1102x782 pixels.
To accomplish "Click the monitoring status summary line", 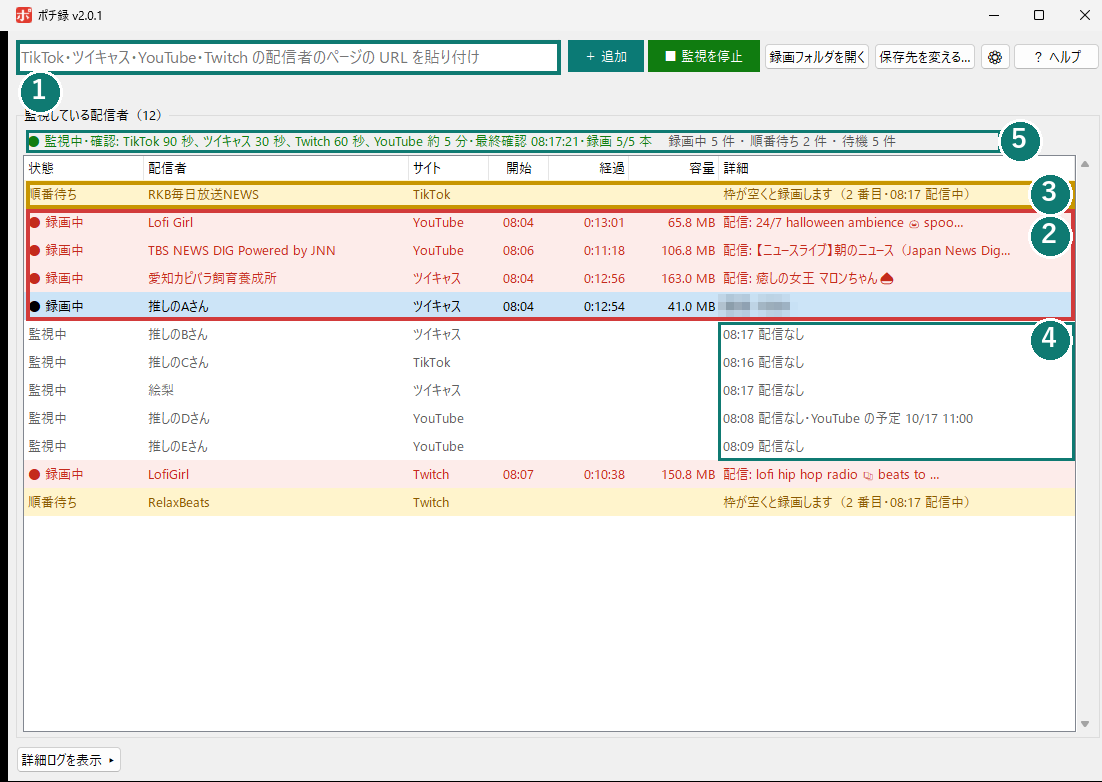I will tap(512, 142).
